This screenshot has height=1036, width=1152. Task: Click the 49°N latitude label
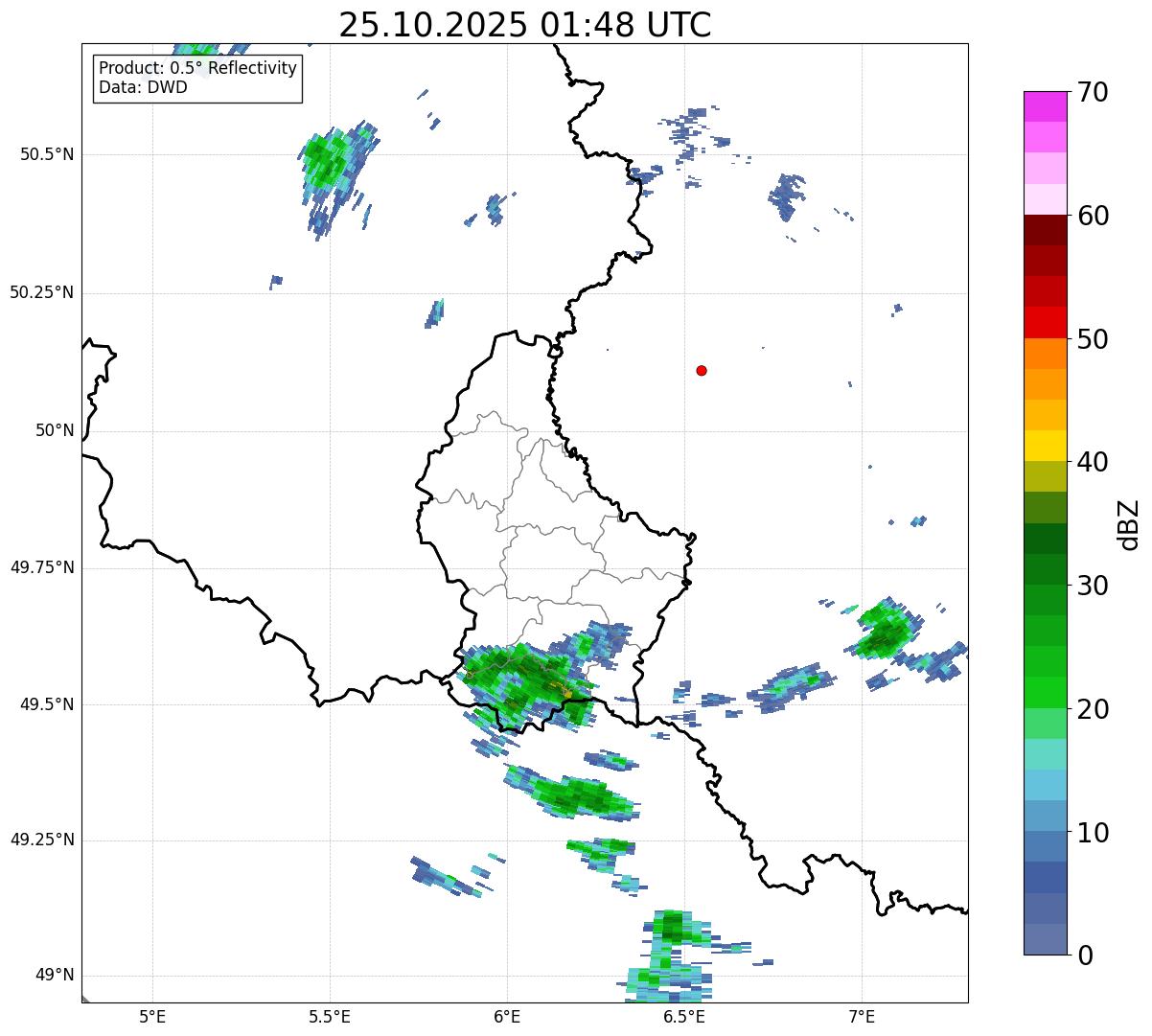pos(55,976)
